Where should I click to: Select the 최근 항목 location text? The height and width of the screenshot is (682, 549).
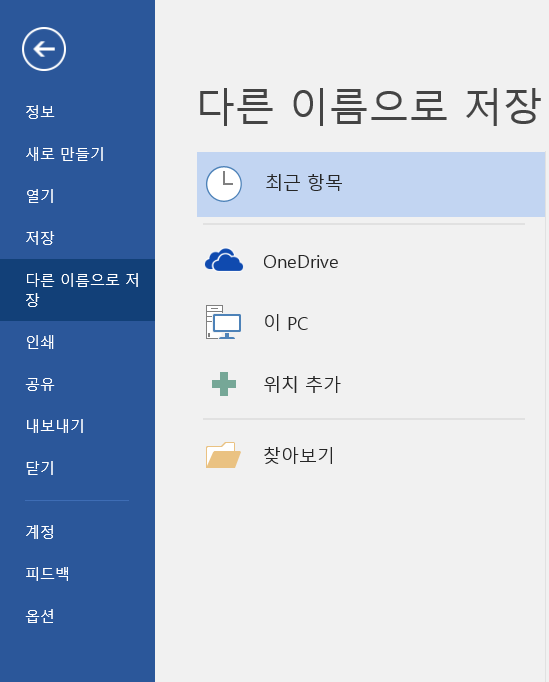pyautogui.click(x=304, y=183)
